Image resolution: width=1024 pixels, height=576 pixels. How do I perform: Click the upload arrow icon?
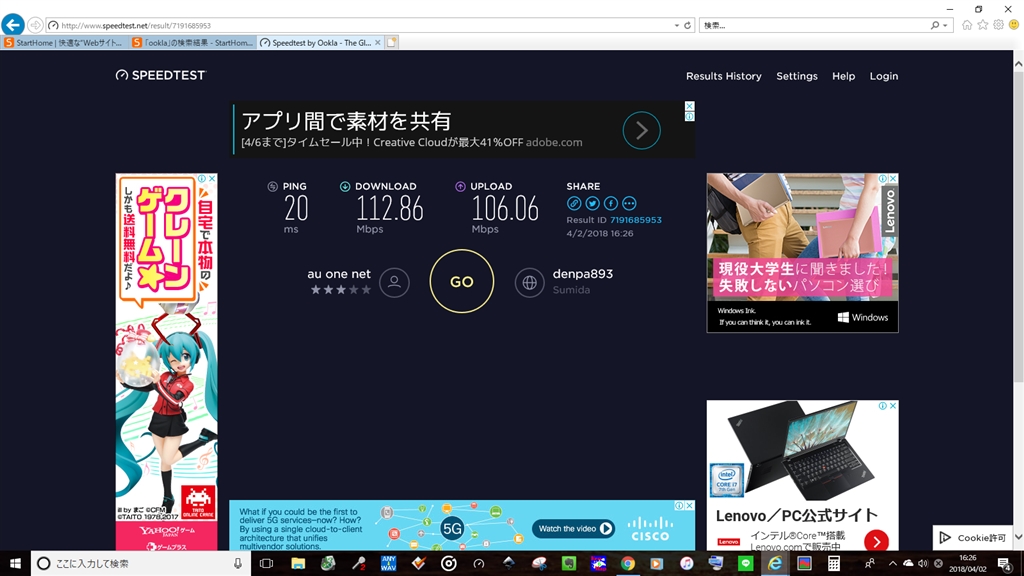coord(460,186)
